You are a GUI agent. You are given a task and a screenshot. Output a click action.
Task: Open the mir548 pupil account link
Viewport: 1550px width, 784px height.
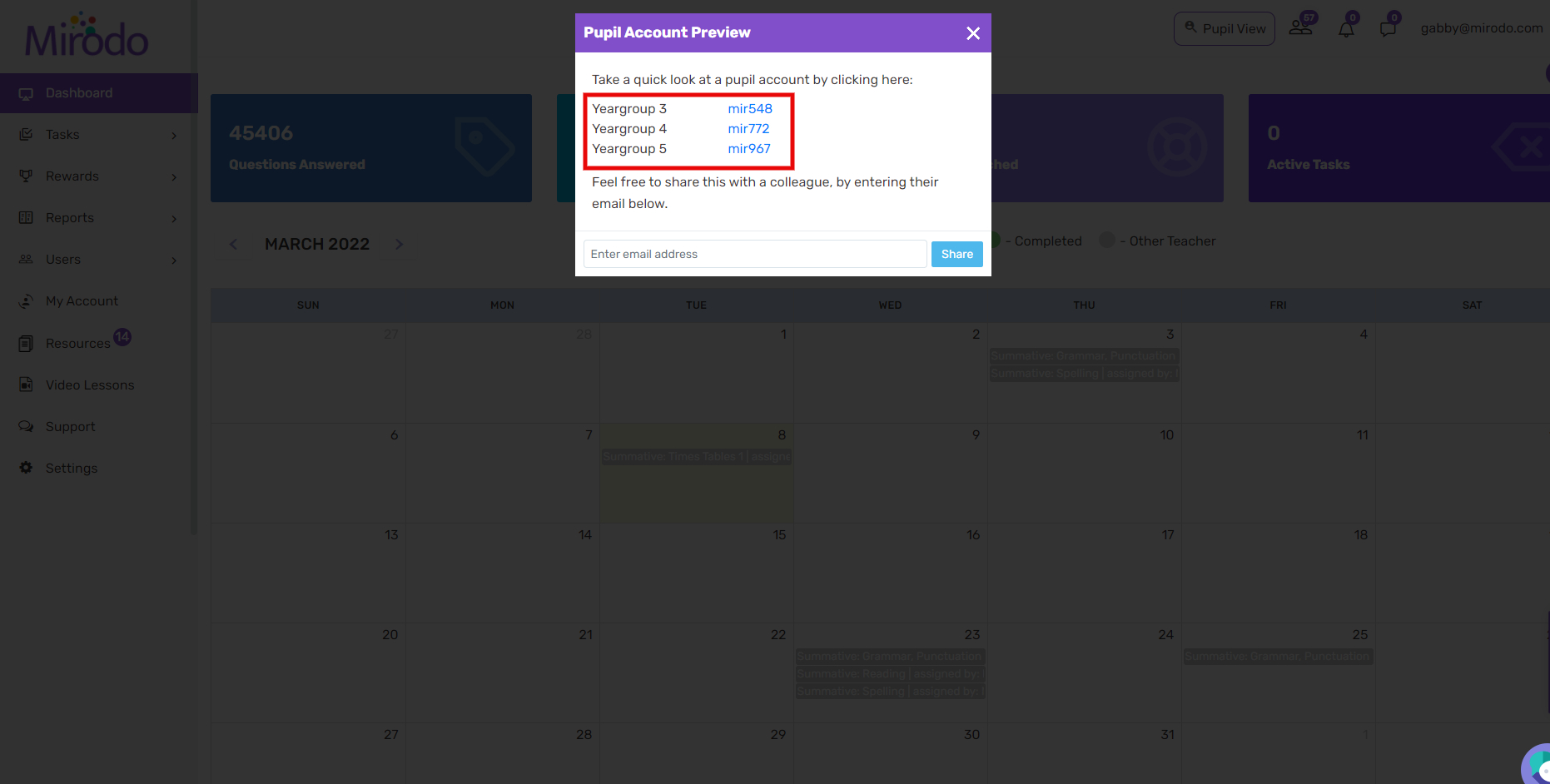pos(750,109)
